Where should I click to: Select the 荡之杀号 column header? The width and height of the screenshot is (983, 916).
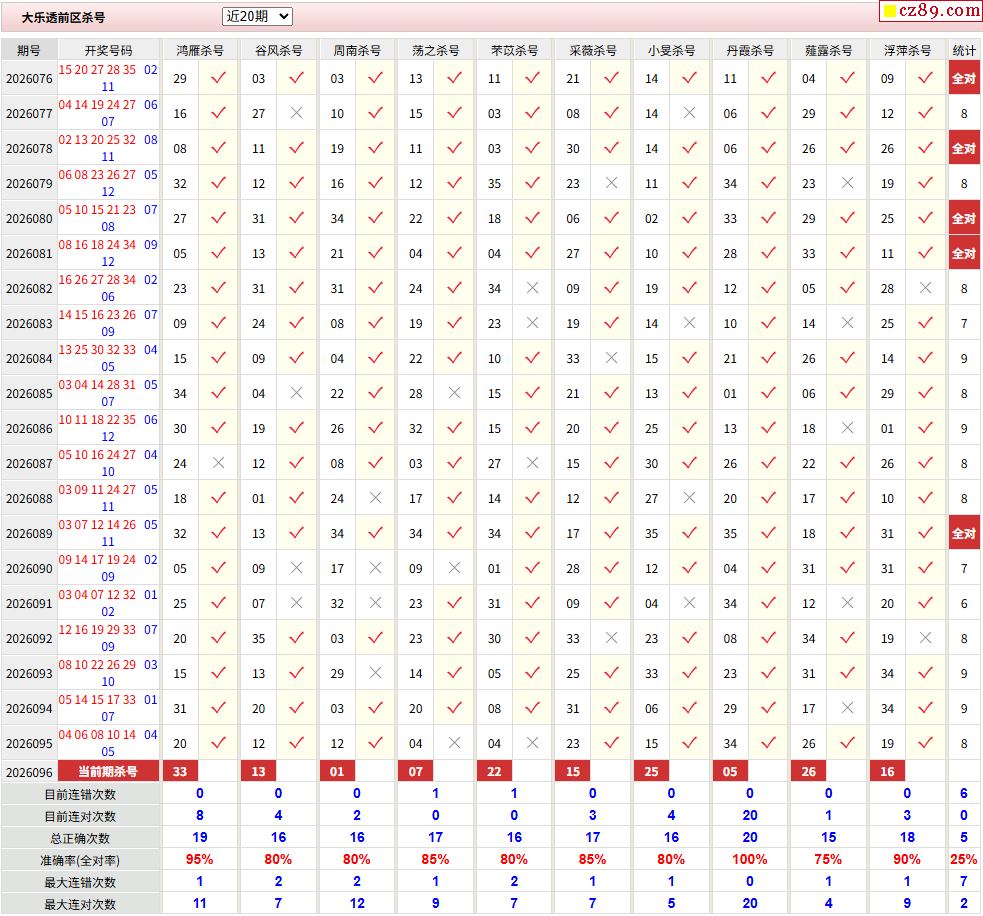[x=436, y=50]
